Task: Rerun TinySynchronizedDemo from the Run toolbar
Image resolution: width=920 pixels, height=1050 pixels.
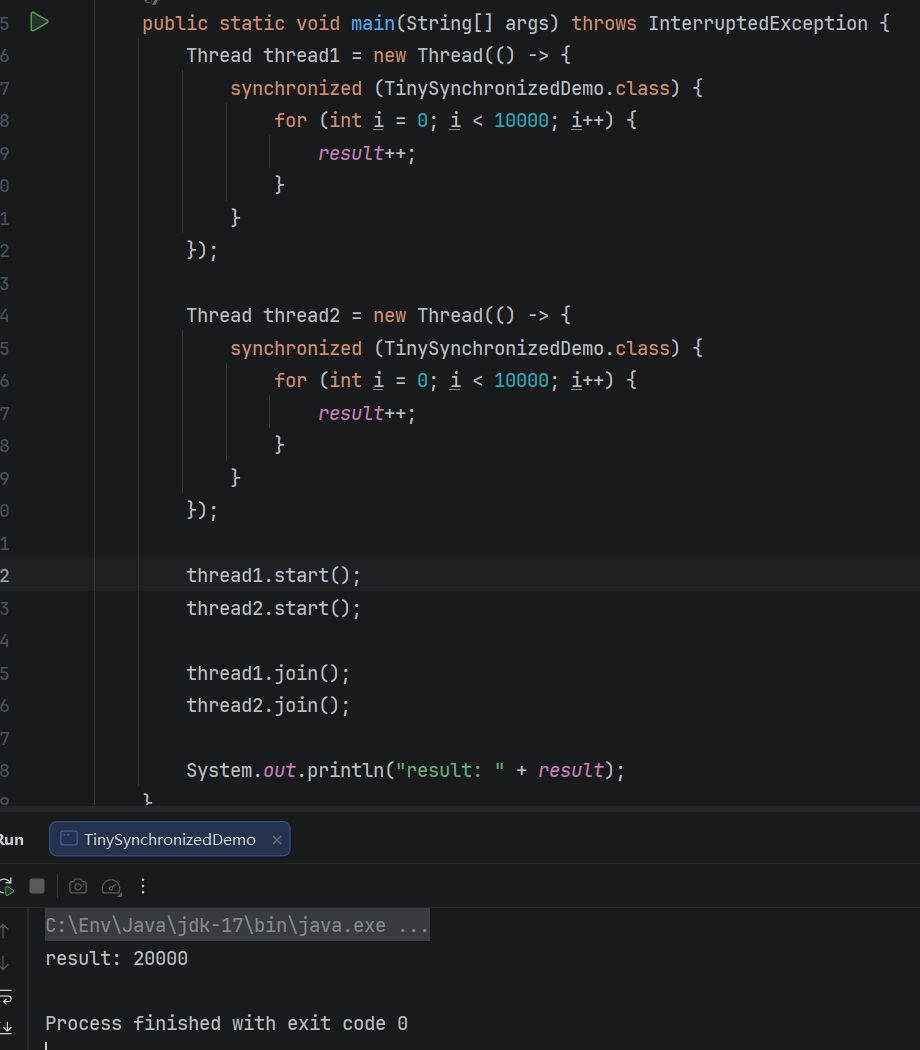Action: click(x=6, y=886)
